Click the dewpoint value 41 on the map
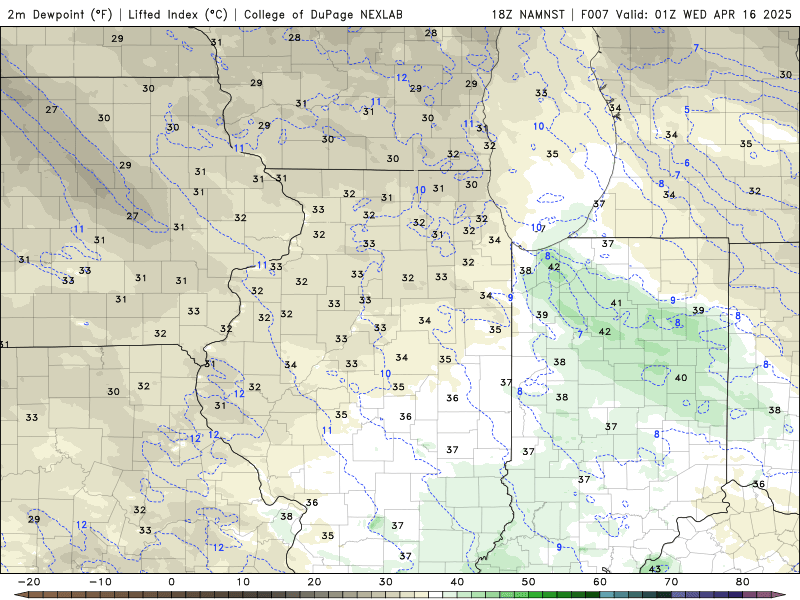Viewport: 800px width, 600px height. click(616, 303)
